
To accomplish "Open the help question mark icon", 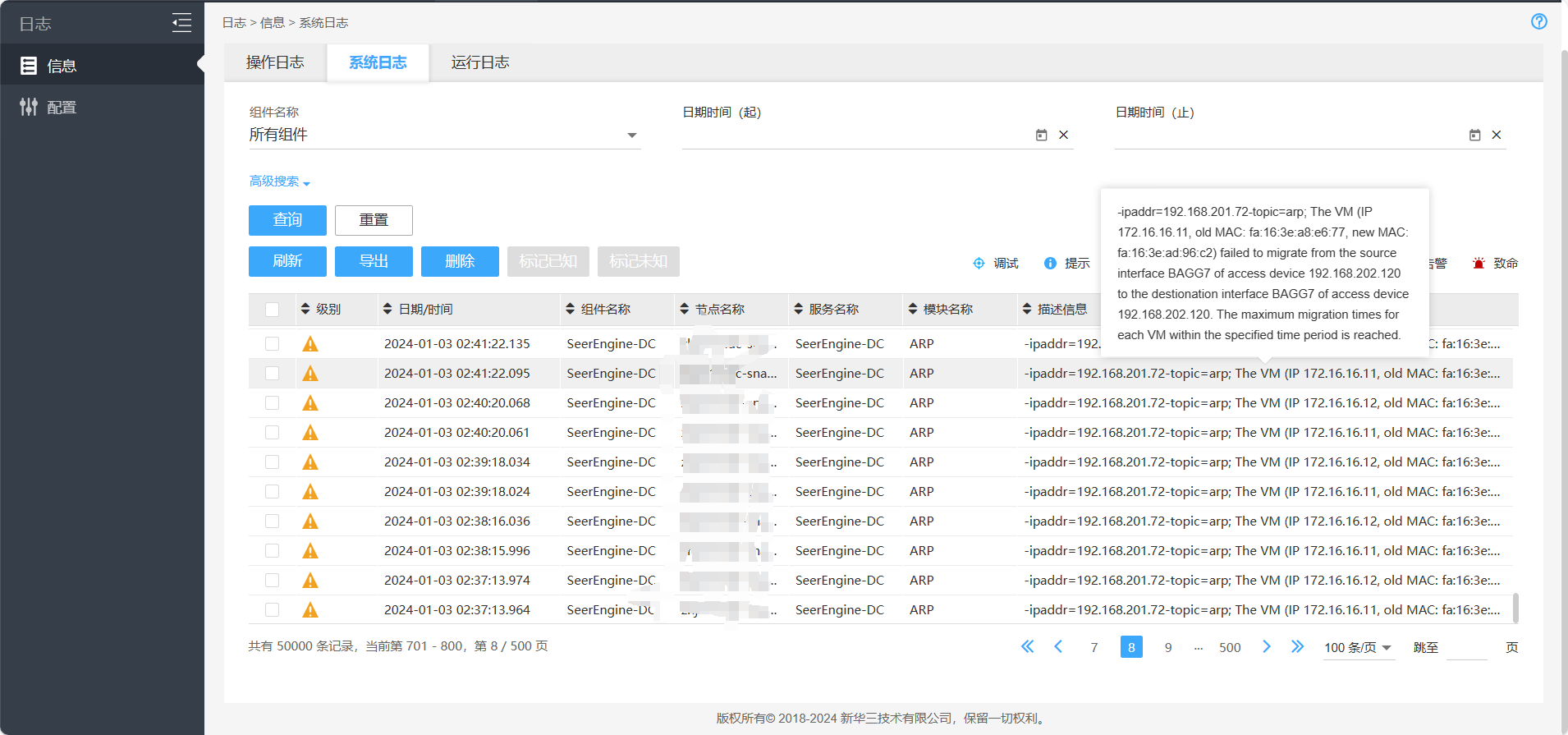I will coord(1538,21).
